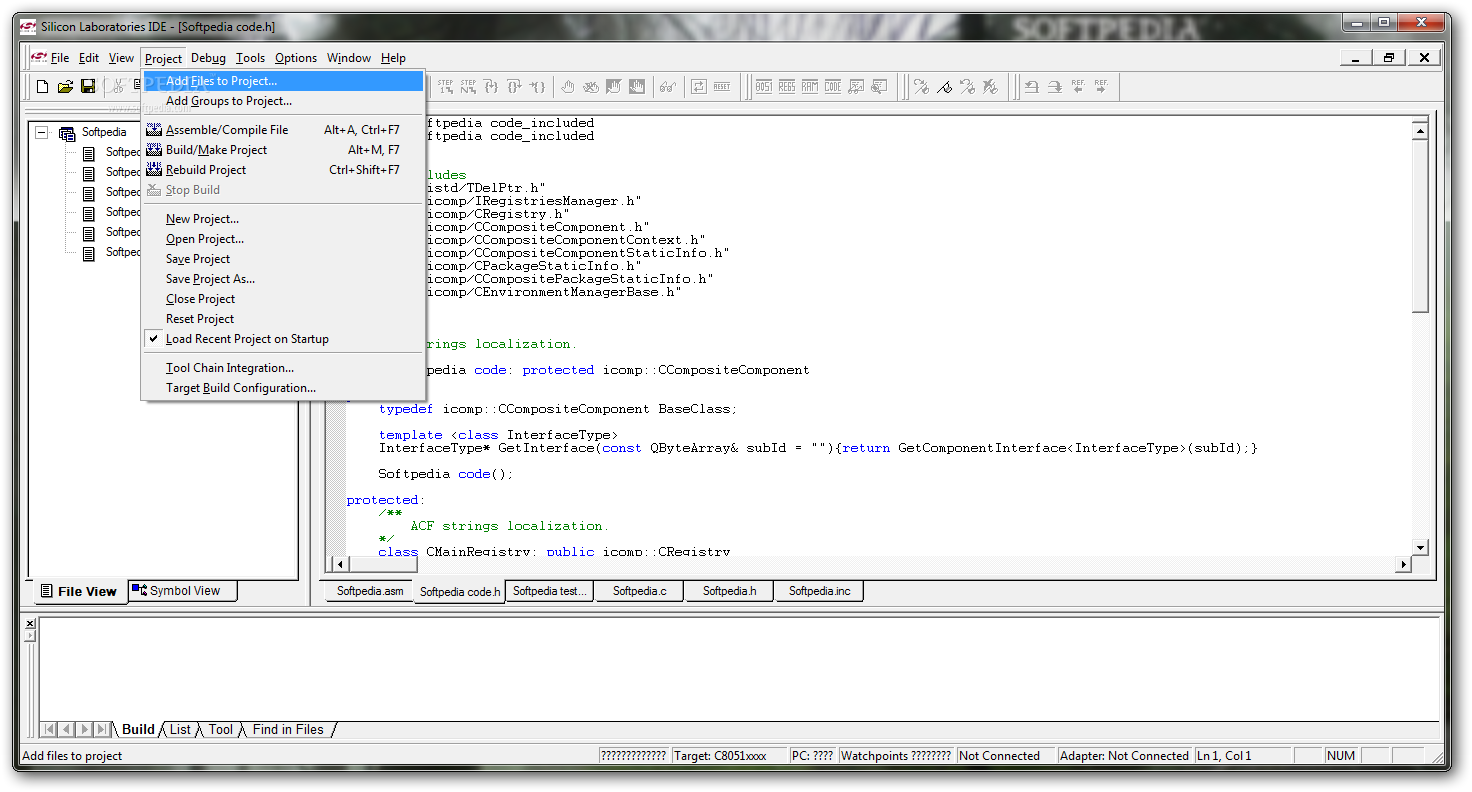
Task: Click the New File toolbar icon
Action: [x=42, y=87]
